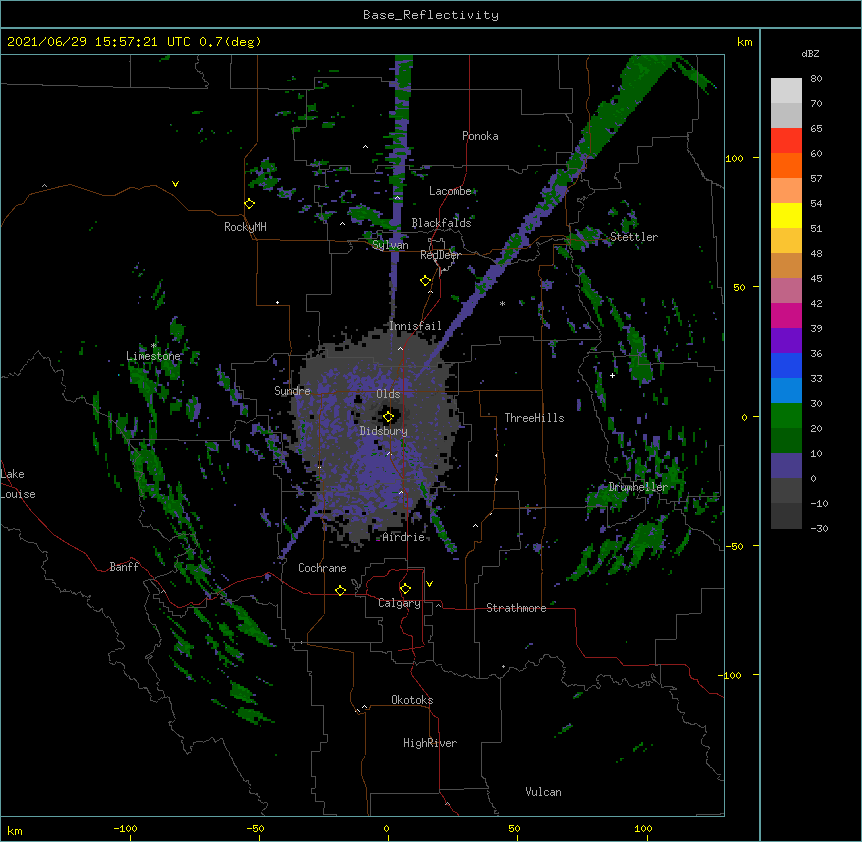Click the yellow marker under Cochrane
This screenshot has height=842, width=862.
[340, 590]
